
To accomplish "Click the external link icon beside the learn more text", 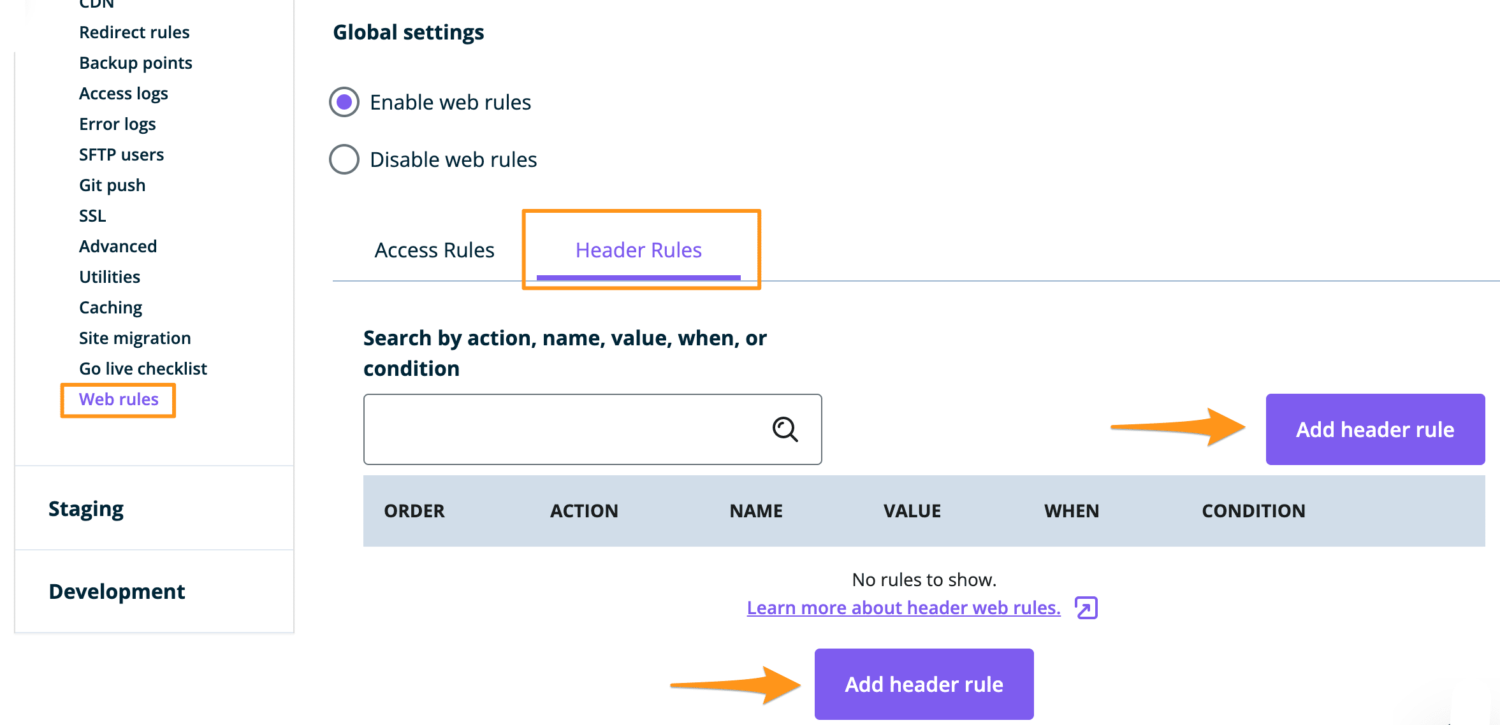I will (x=1087, y=608).
